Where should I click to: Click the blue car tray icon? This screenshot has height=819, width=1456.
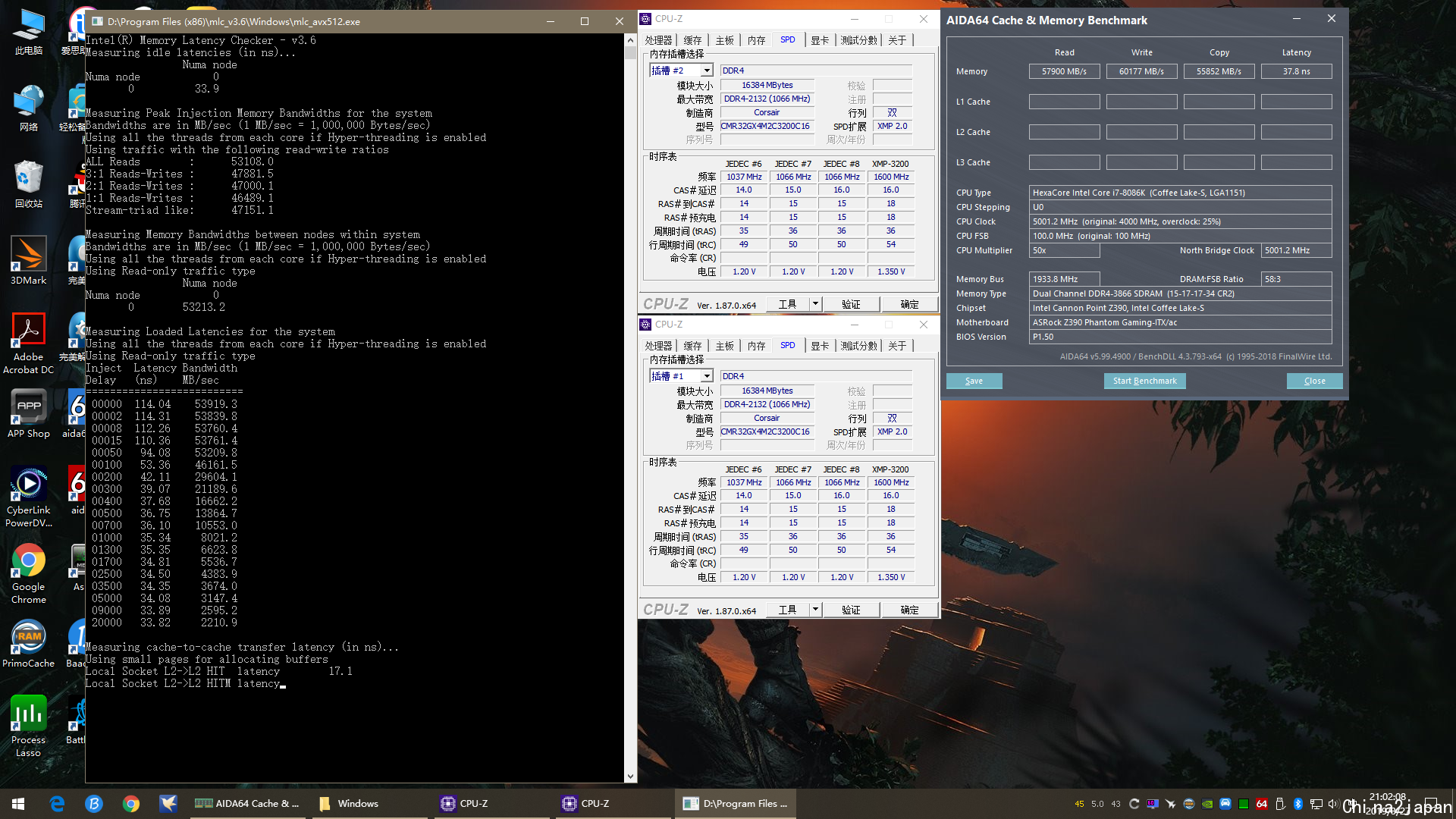pos(1225,804)
